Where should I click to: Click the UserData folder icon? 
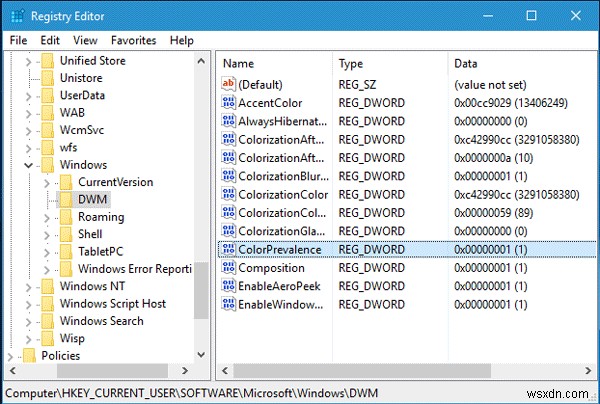point(48,95)
